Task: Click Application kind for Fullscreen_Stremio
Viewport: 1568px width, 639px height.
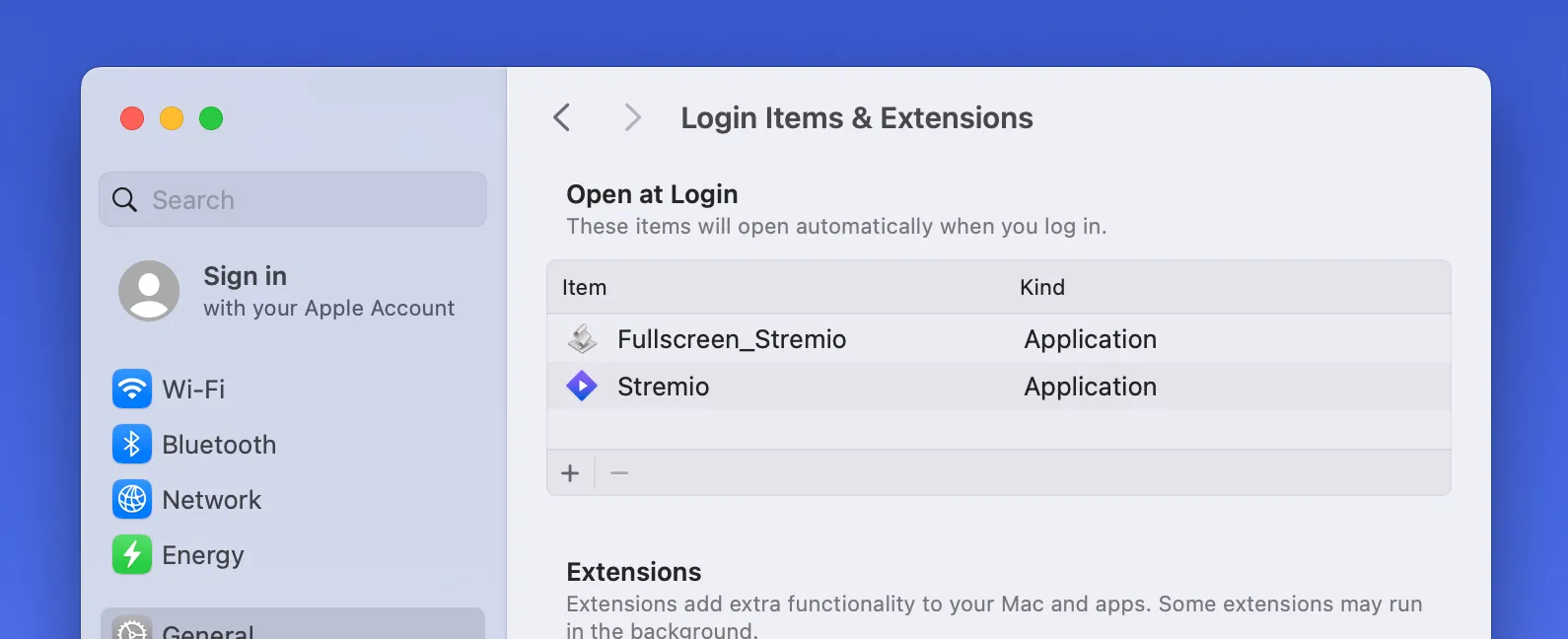Action: (1090, 340)
